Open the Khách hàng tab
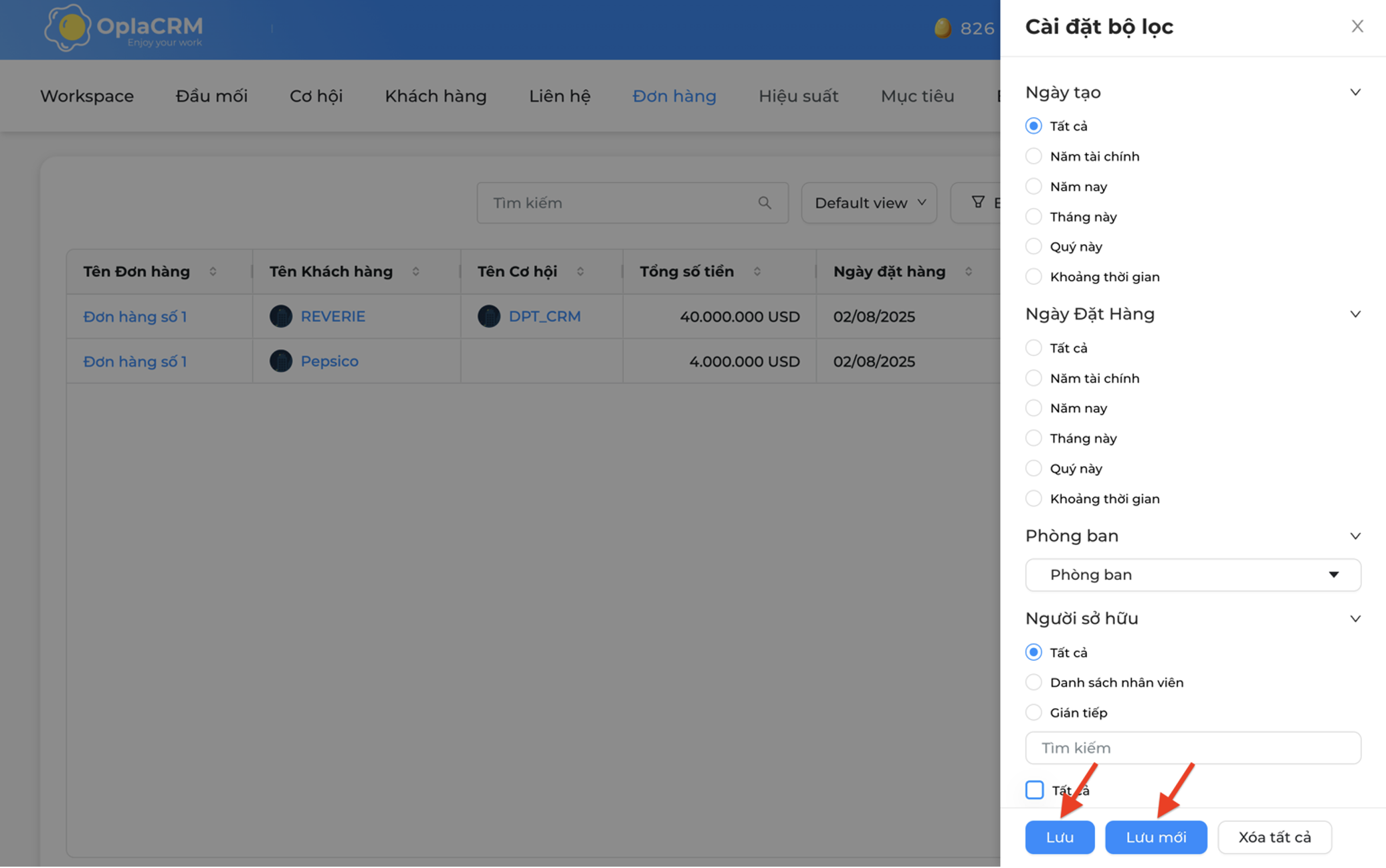The width and height of the screenshot is (1386, 868). point(435,96)
